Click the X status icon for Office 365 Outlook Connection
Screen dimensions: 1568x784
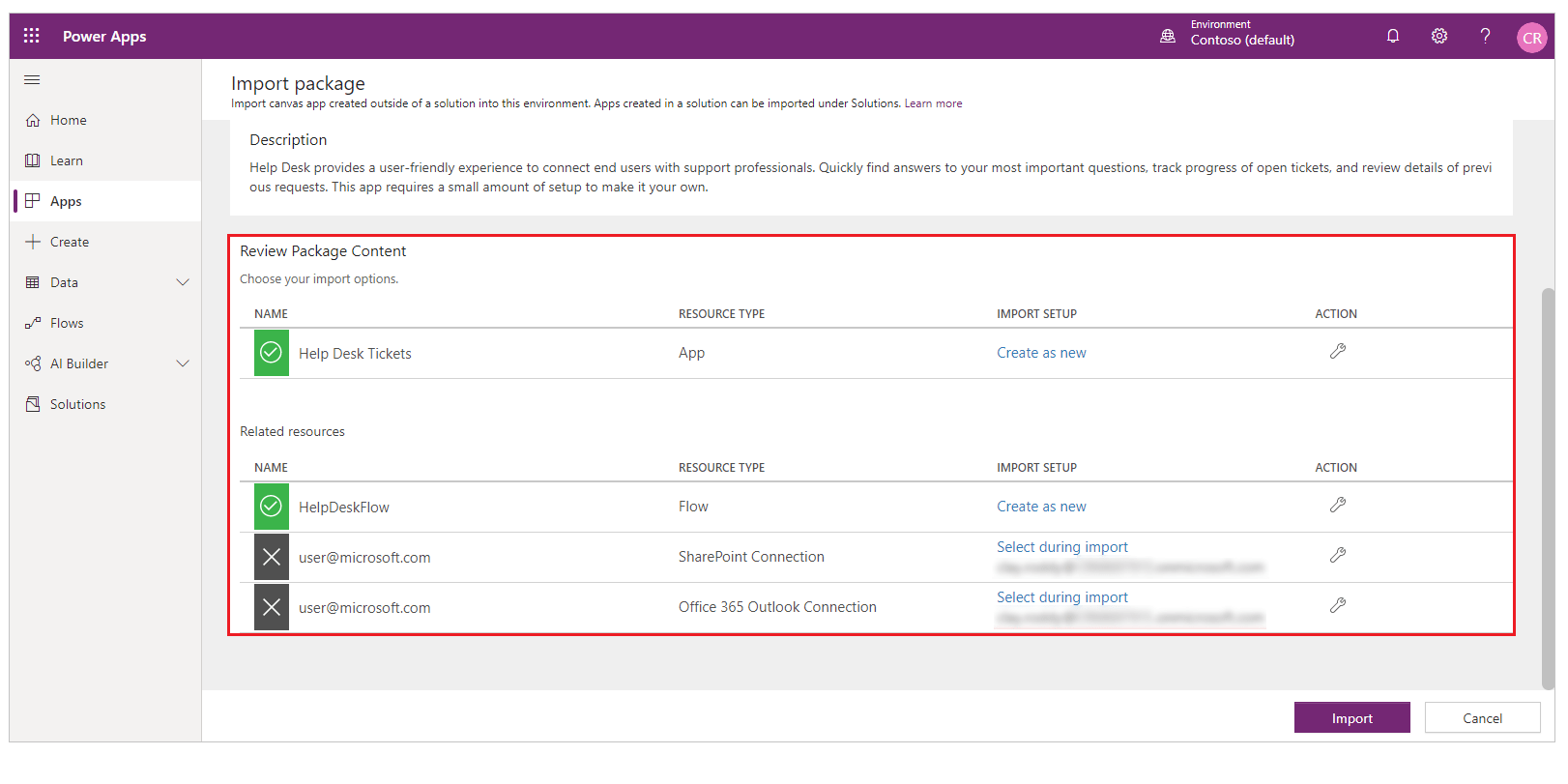272,607
